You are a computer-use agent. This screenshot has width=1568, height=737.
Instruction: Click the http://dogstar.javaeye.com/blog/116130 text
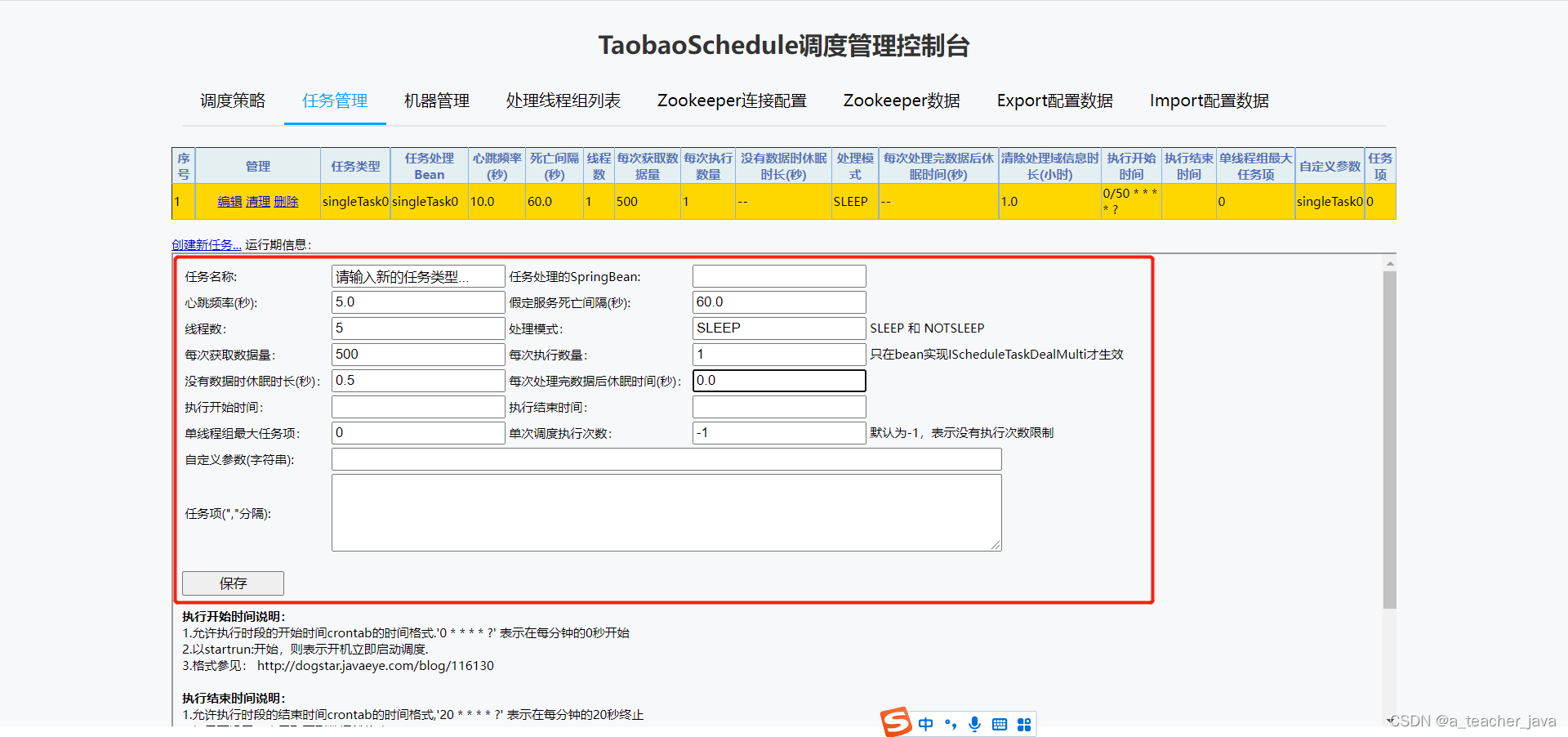tap(376, 666)
